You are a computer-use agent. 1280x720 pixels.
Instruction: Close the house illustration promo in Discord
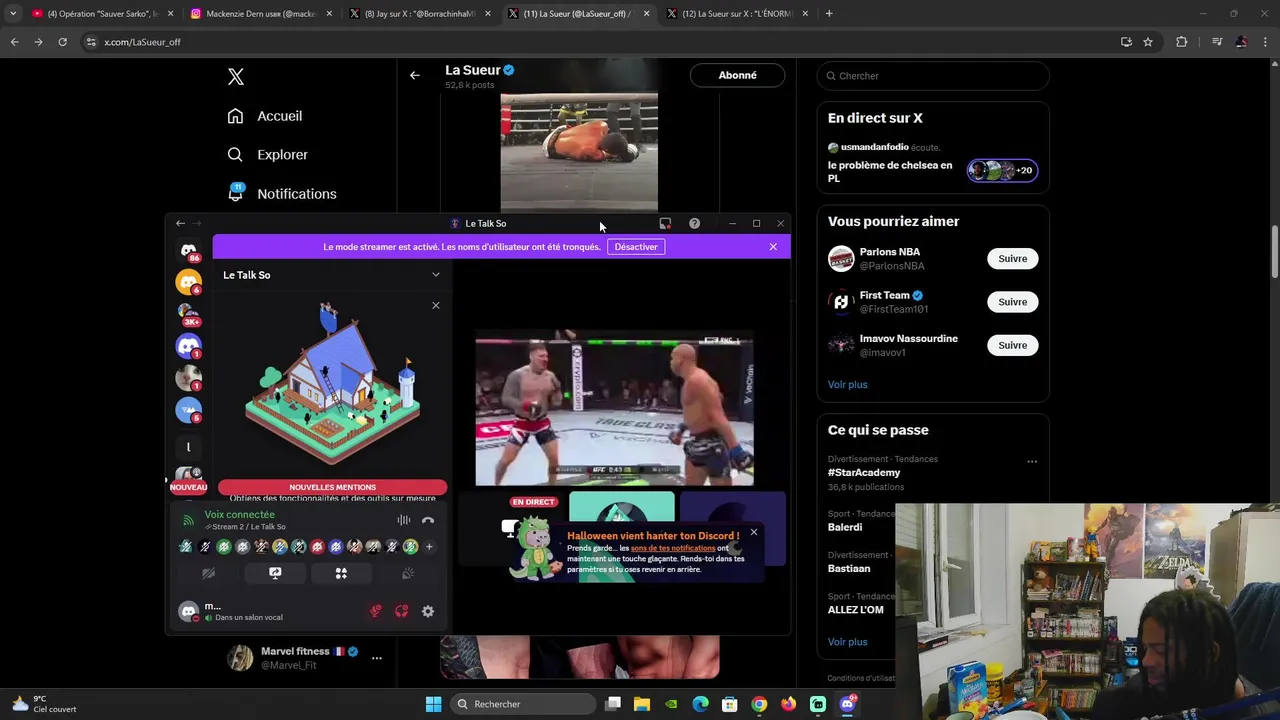coord(435,305)
